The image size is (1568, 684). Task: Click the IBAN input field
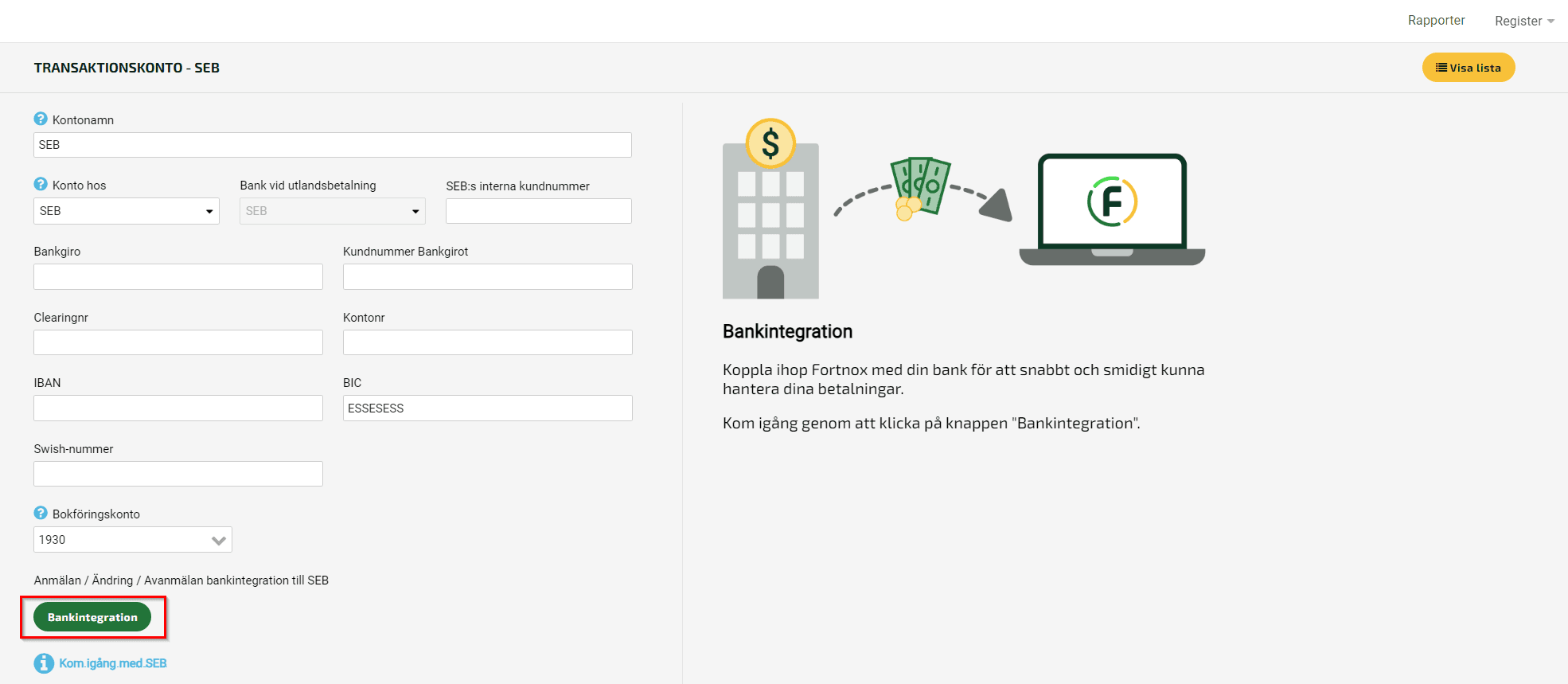pos(178,408)
